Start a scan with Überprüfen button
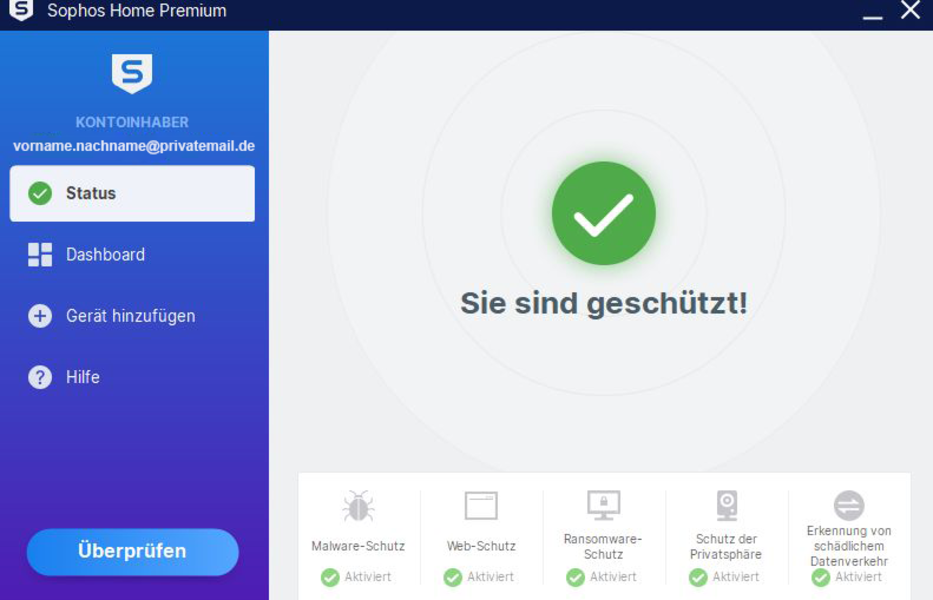 [x=133, y=552]
